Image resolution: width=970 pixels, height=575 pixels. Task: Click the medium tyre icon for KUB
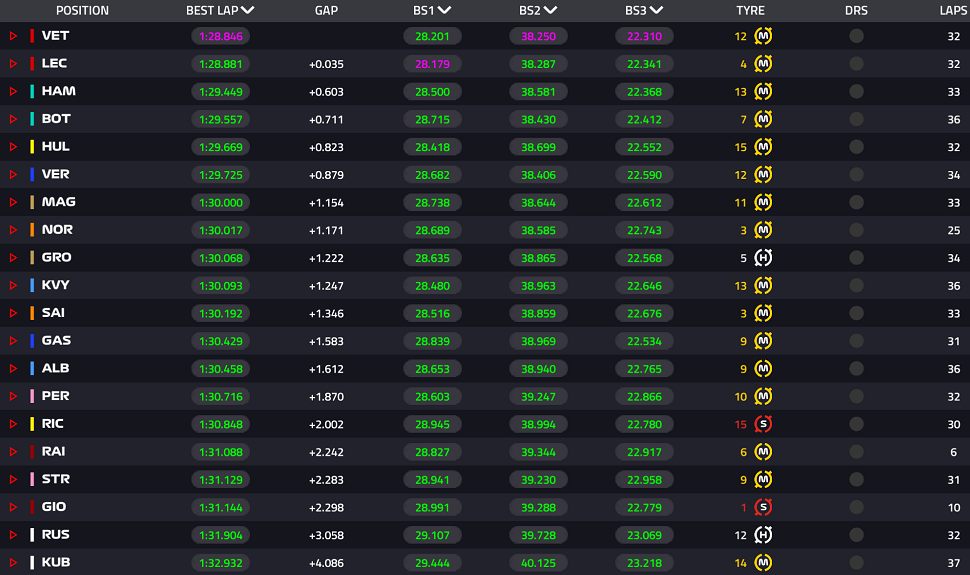click(x=763, y=563)
